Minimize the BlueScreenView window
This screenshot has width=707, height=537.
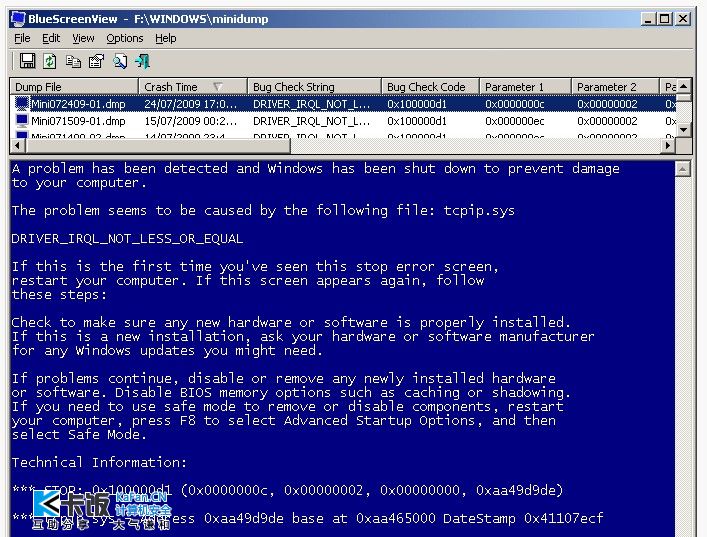[648, 19]
